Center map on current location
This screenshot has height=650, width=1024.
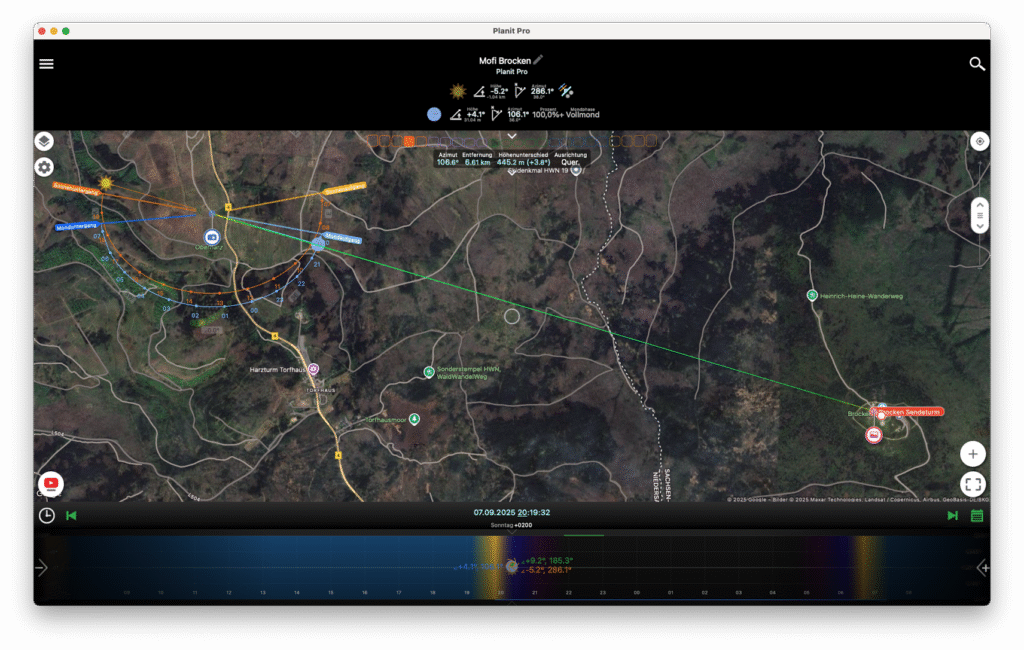click(x=979, y=141)
